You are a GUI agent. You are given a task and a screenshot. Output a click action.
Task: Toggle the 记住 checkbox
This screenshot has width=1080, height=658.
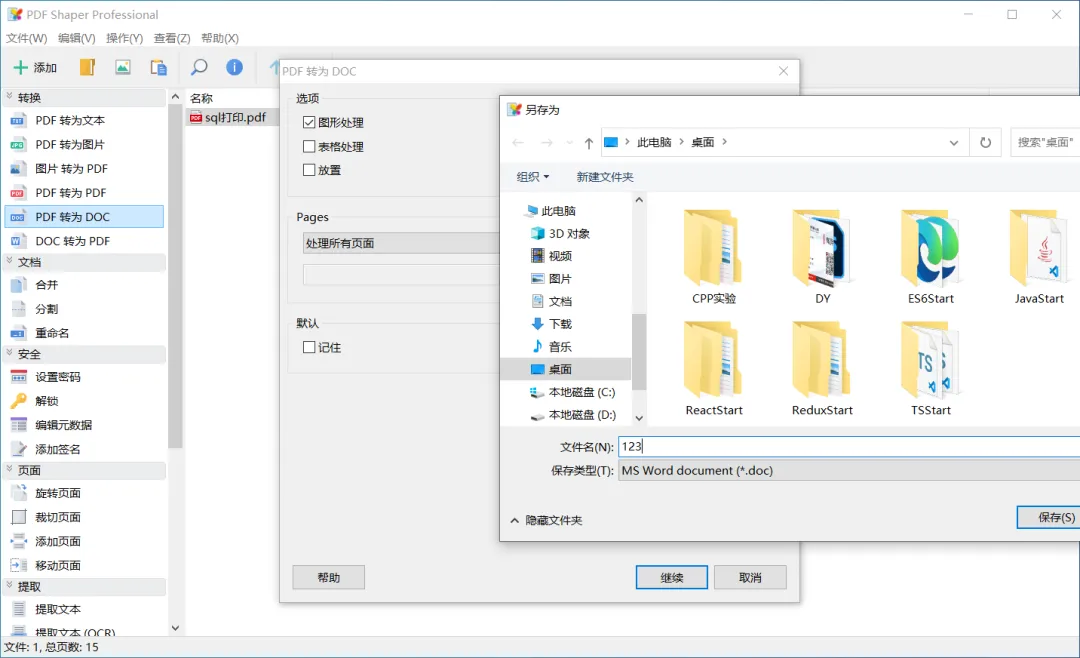[309, 347]
